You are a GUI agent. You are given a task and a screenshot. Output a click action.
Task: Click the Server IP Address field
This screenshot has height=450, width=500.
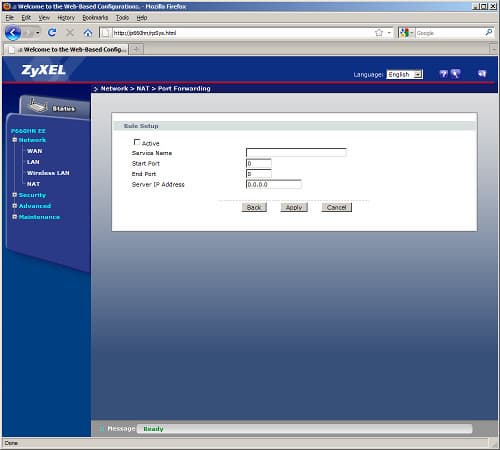pos(274,184)
